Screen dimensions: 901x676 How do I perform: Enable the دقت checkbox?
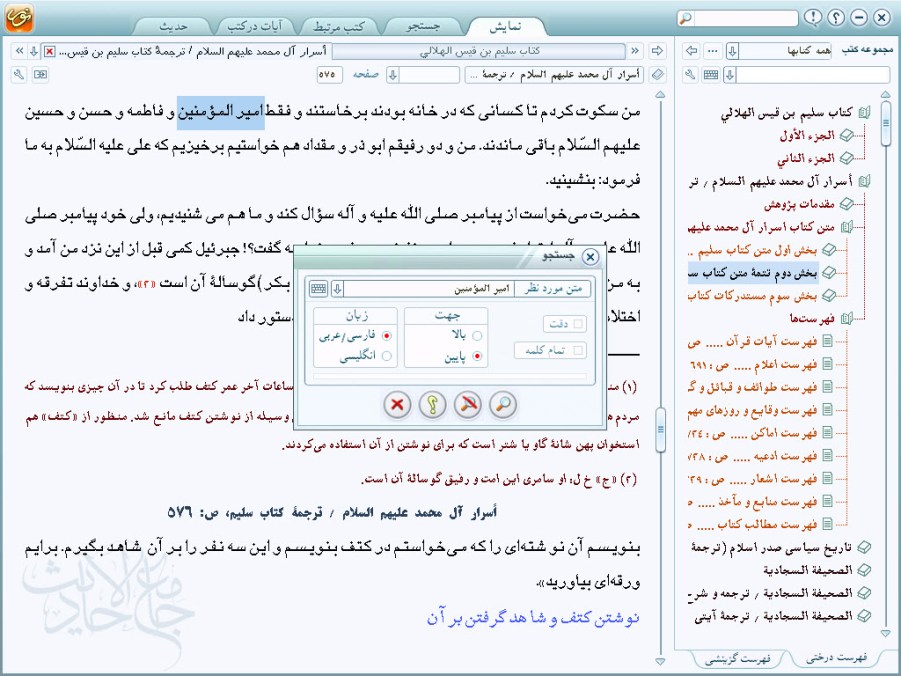578,324
